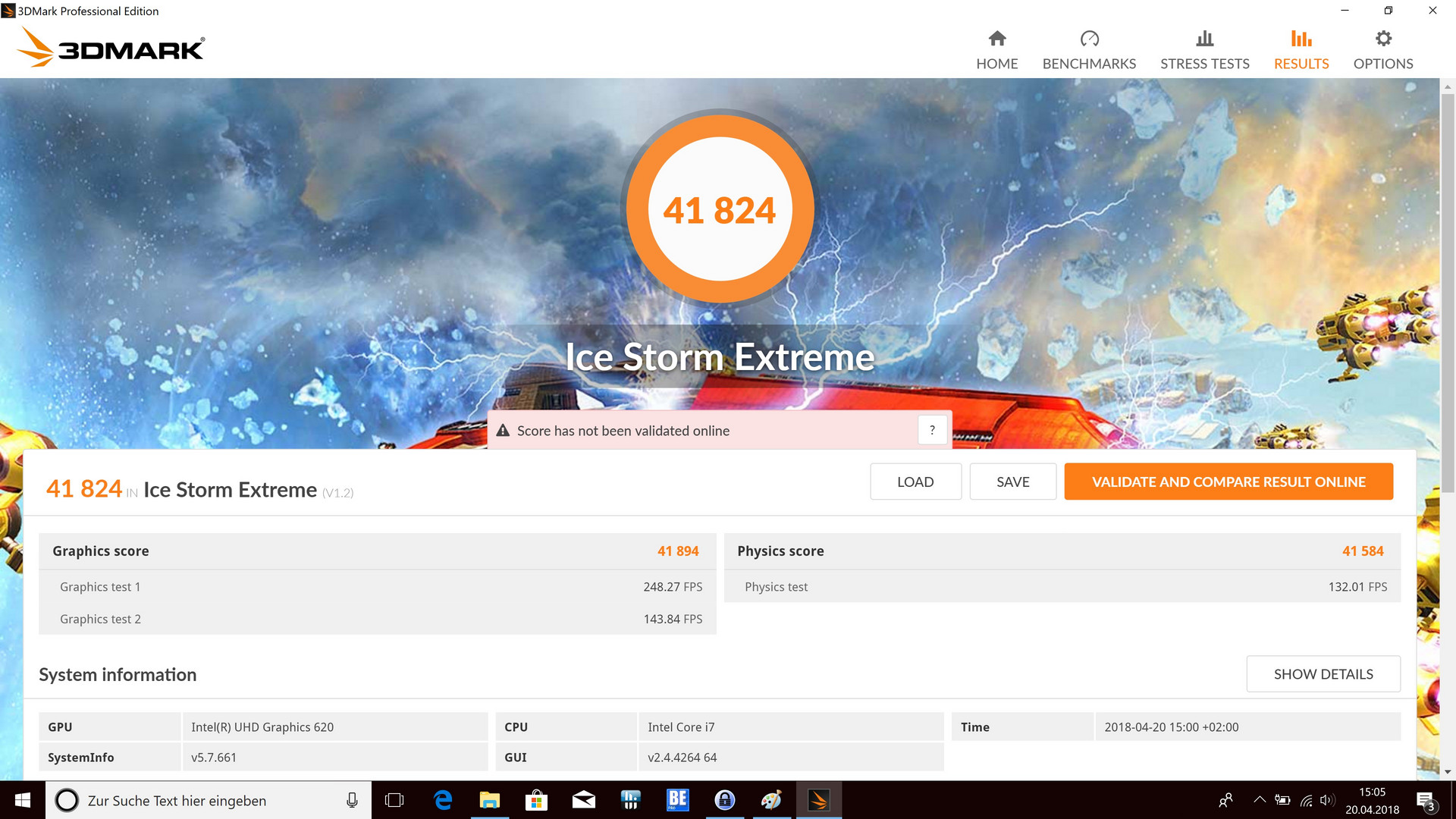Switch to the BENCHMARKS tab label
Image resolution: width=1456 pixels, height=819 pixels.
click(1089, 64)
